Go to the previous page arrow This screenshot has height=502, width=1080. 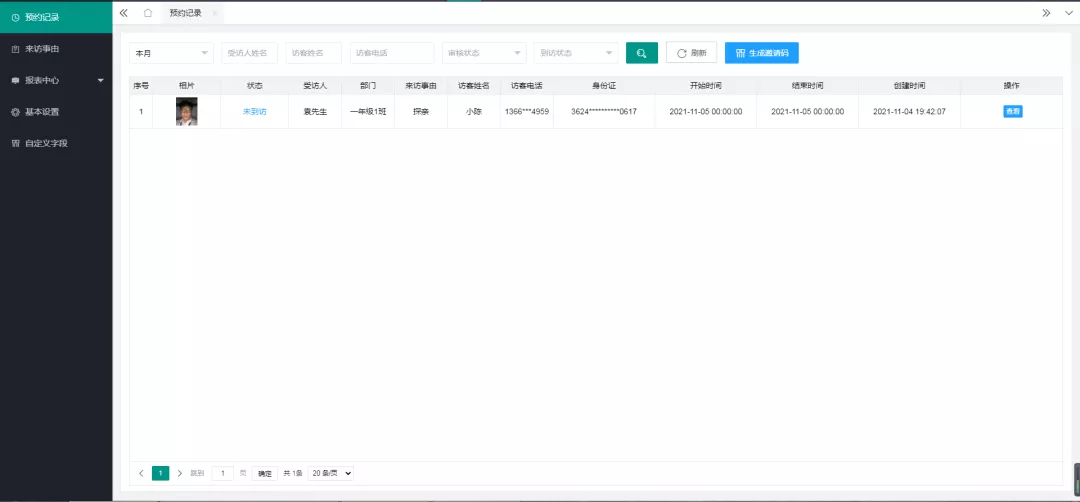point(141,473)
